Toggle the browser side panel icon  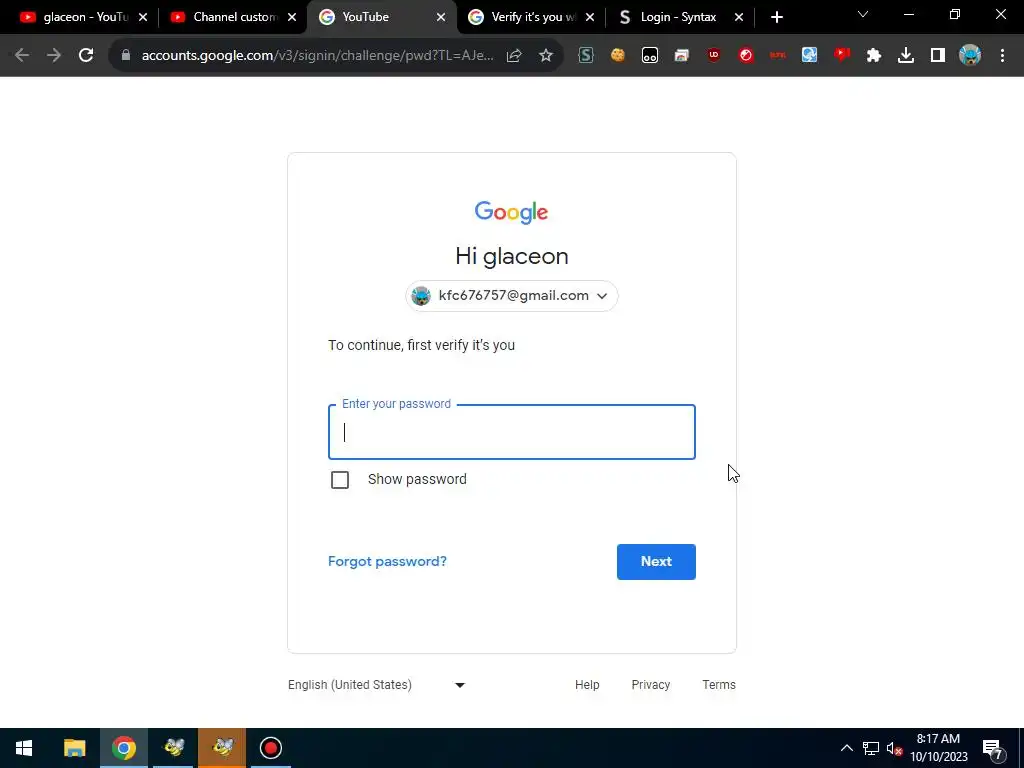pos(938,56)
